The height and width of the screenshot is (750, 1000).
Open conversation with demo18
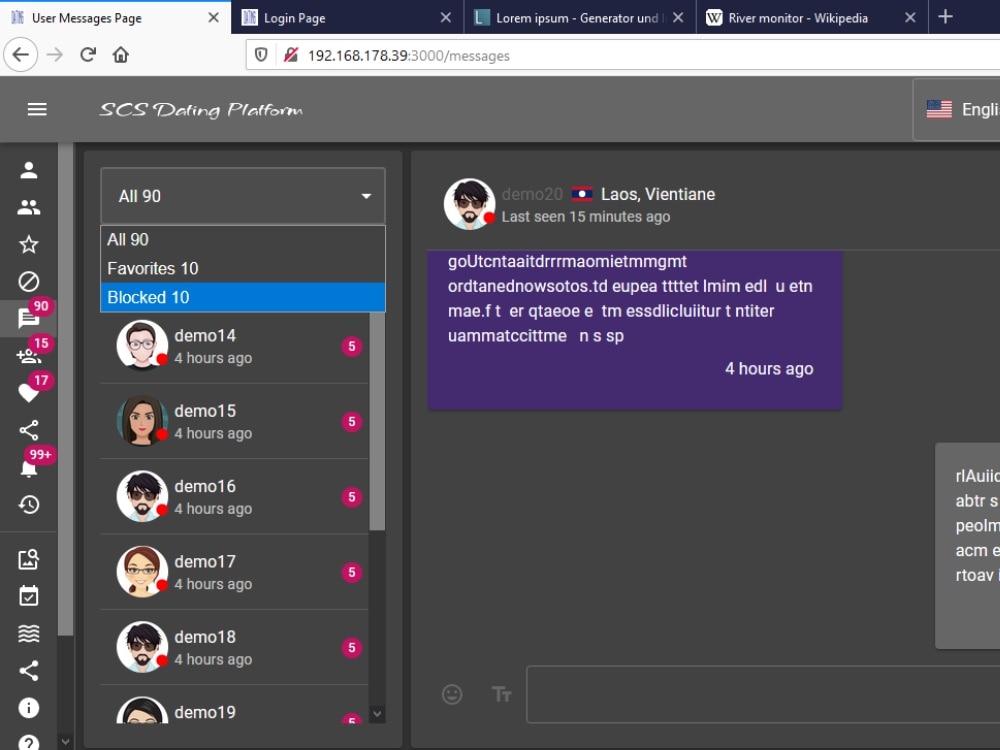click(x=234, y=647)
